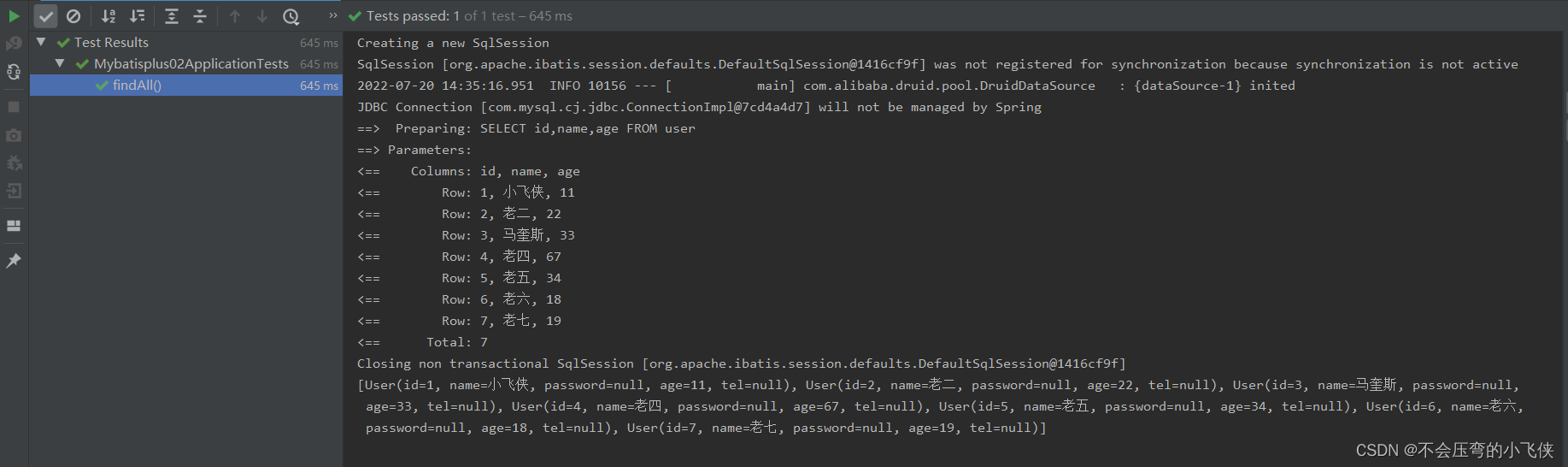Image resolution: width=1568 pixels, height=467 pixels.
Task: Toggle the Show Passed tests filter
Action: pyautogui.click(x=46, y=15)
